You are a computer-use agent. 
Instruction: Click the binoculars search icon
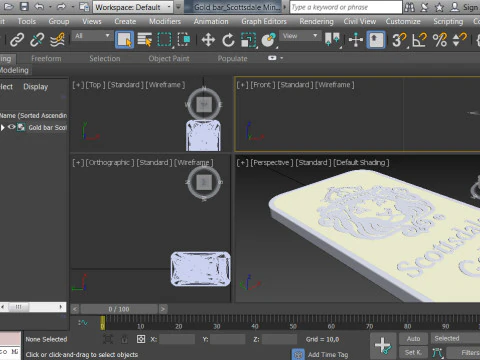pos(409,7)
